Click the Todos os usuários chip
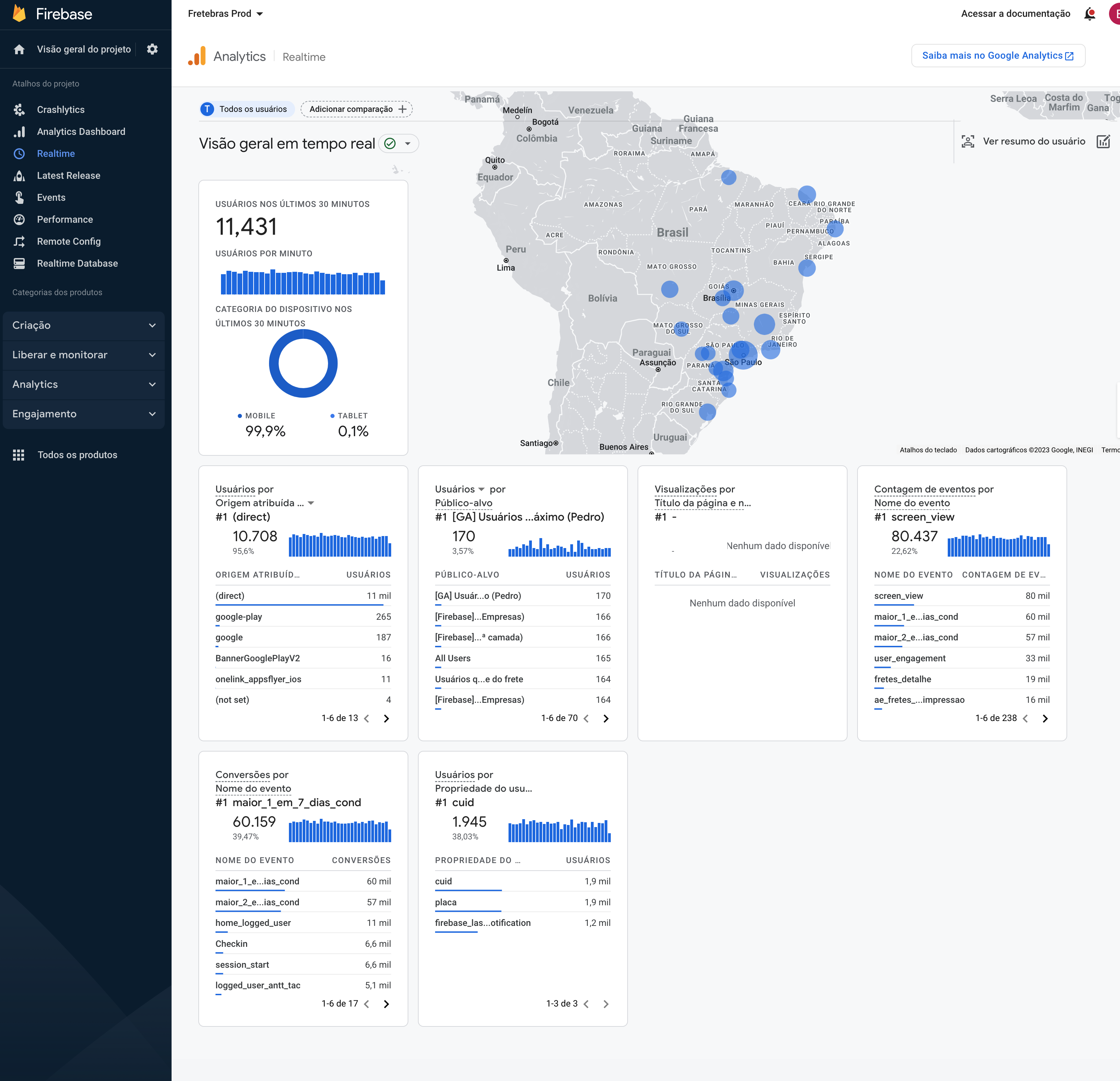Screen dimensions: 1120x1081 247,109
